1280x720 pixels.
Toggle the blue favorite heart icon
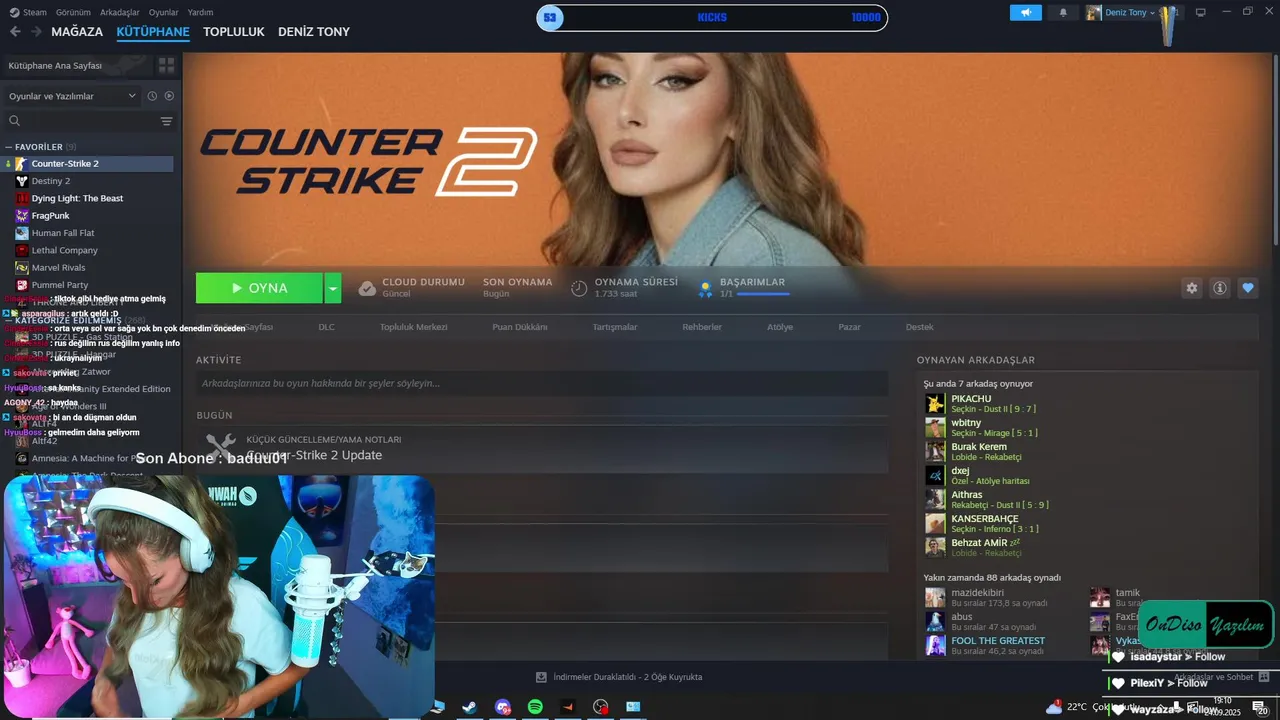(1247, 288)
